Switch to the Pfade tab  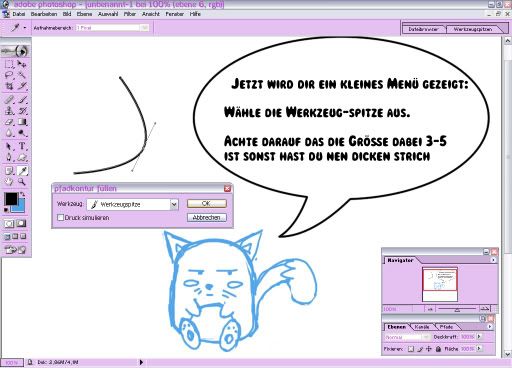(446, 327)
